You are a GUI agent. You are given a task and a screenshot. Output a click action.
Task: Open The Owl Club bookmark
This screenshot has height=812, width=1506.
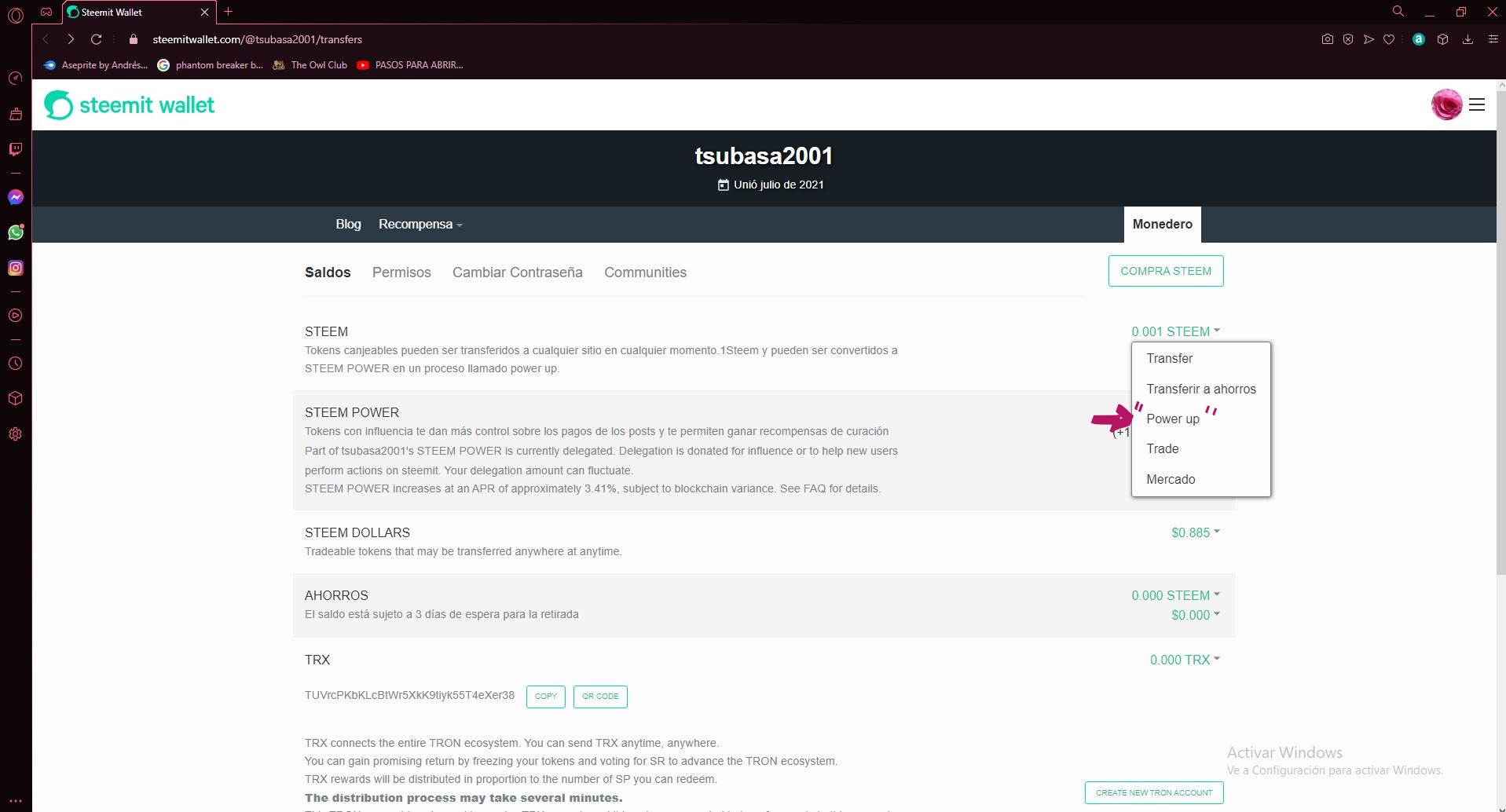tap(310, 65)
